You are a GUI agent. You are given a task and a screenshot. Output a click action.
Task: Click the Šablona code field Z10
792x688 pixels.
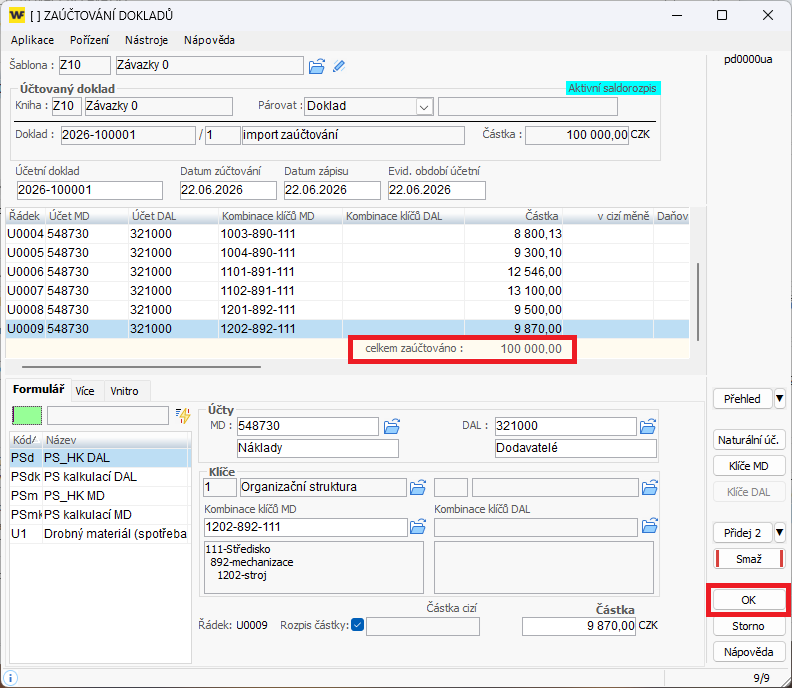84,66
